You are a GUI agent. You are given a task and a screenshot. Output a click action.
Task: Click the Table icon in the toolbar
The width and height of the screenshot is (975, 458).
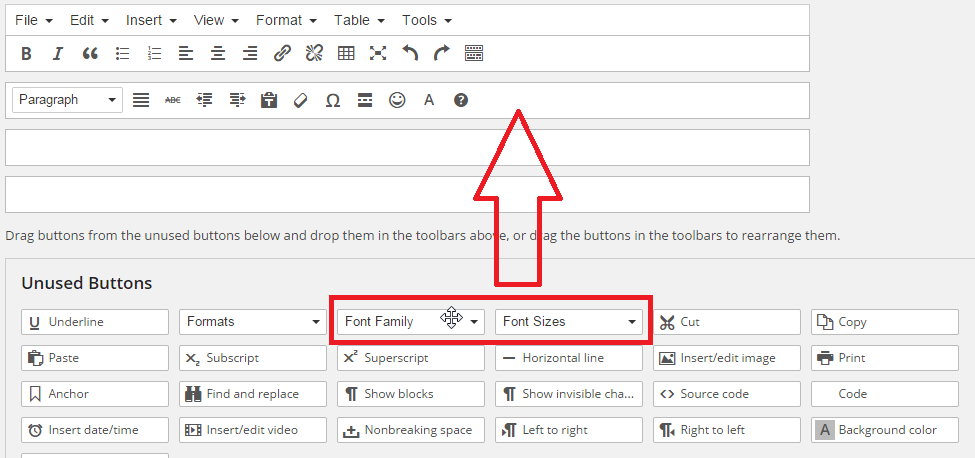click(346, 53)
